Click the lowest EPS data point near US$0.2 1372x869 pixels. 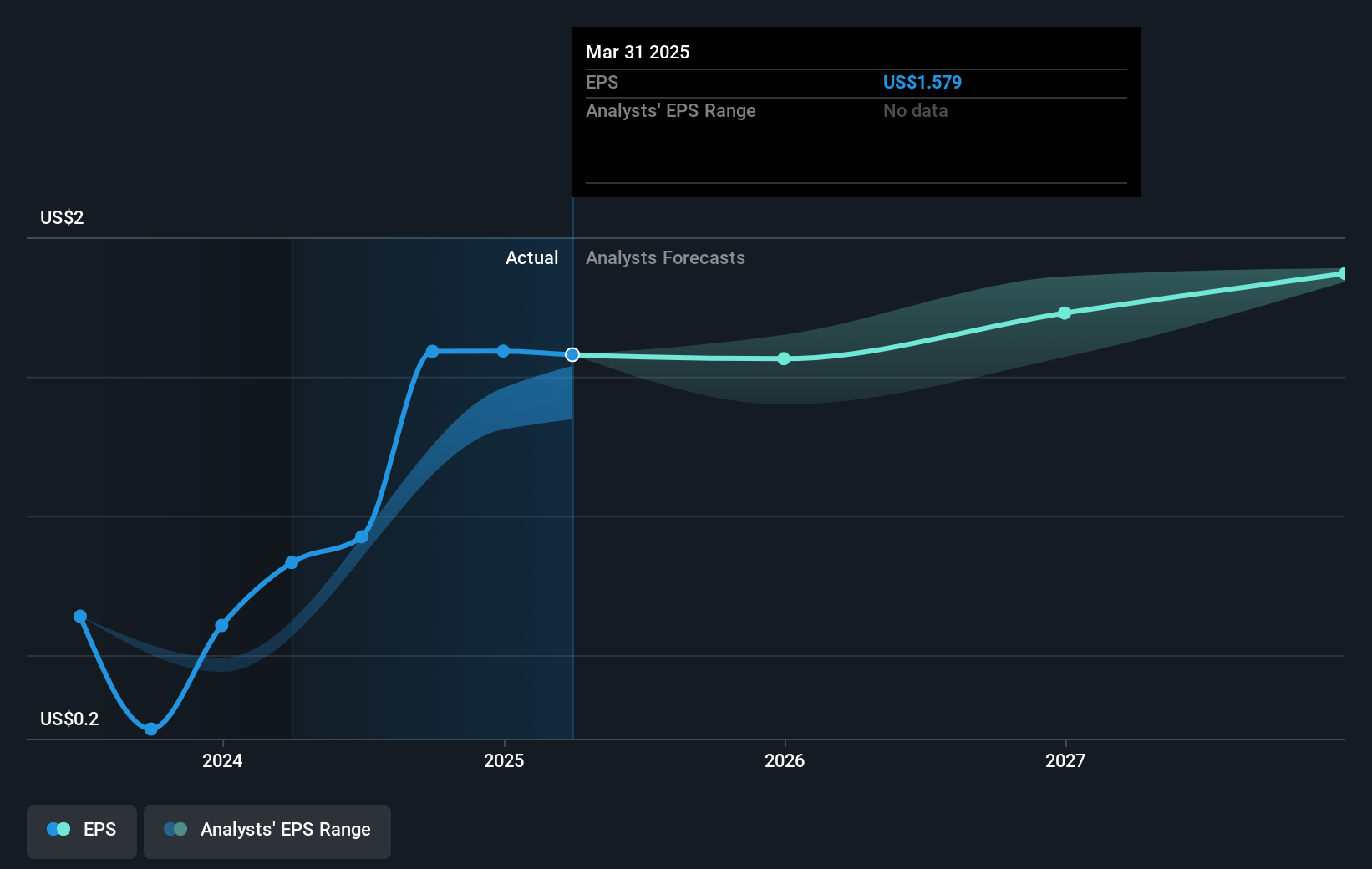[150, 729]
